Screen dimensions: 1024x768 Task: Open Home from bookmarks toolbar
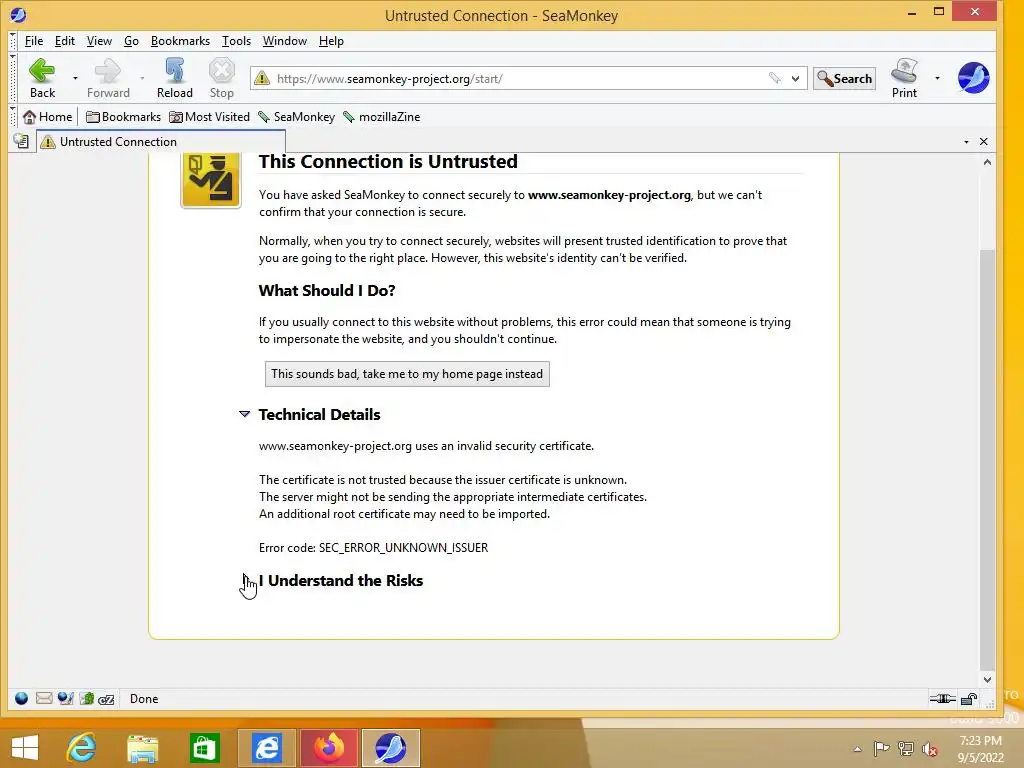pyautogui.click(x=48, y=117)
